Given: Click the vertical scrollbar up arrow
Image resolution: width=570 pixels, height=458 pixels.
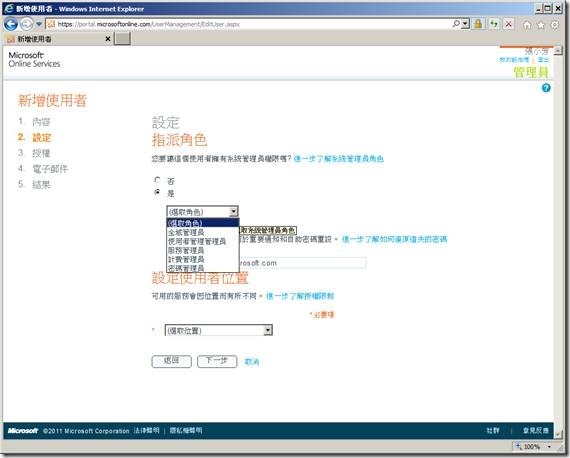Looking at the screenshot, I should pos(558,50).
